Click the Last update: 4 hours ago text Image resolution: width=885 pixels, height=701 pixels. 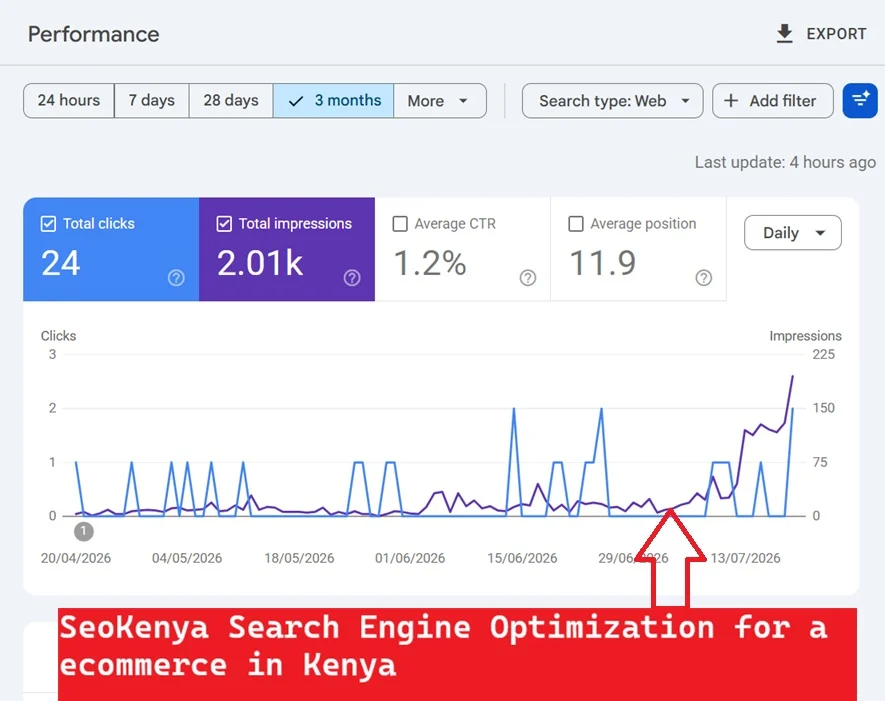(785, 163)
